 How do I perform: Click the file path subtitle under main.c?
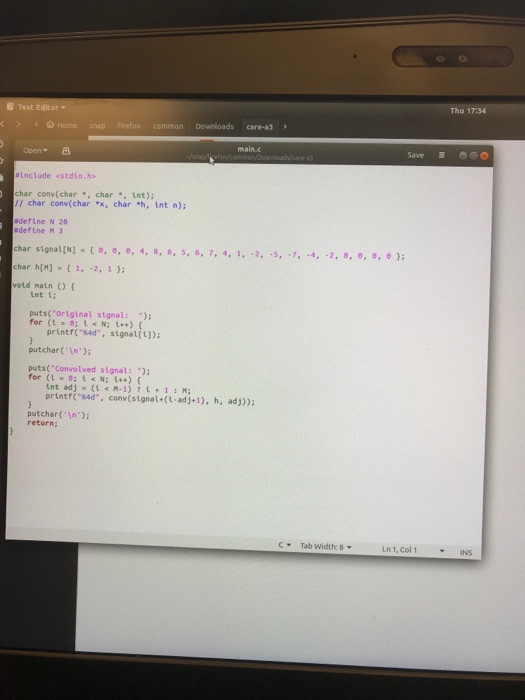tap(249, 158)
